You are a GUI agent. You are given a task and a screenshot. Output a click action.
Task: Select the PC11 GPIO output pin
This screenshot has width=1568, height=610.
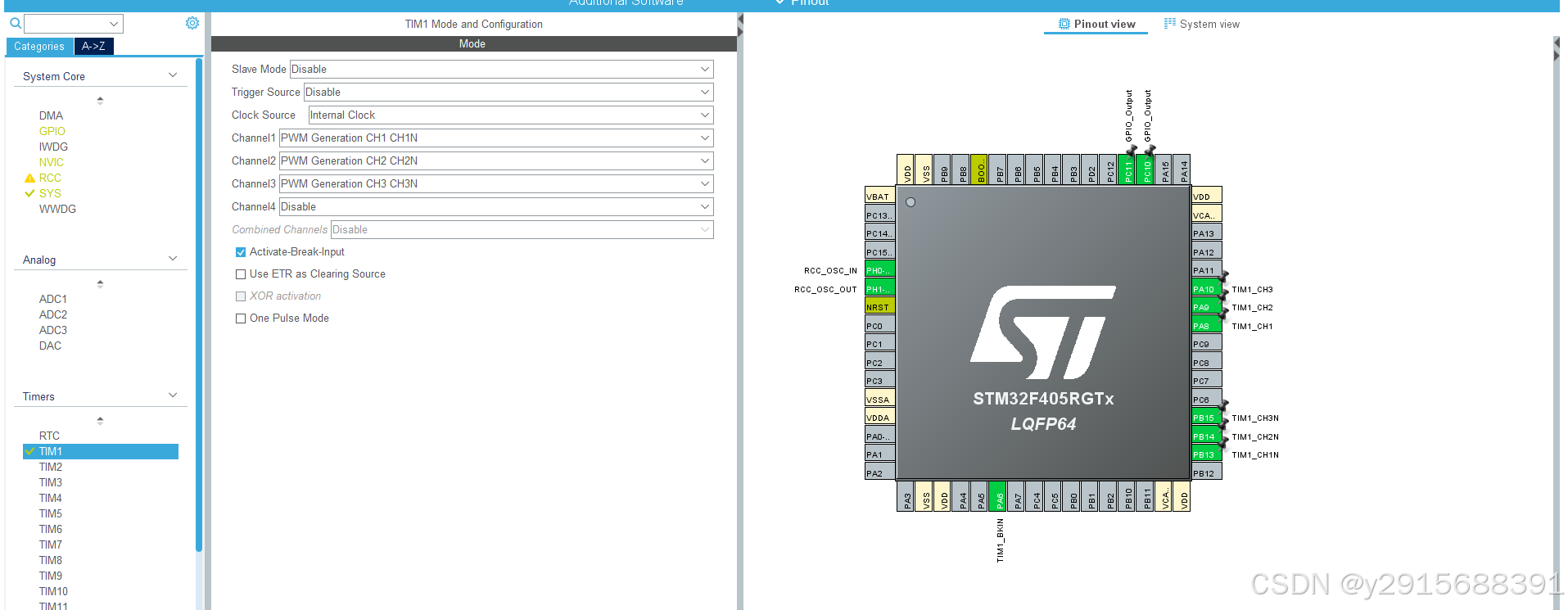(1128, 169)
